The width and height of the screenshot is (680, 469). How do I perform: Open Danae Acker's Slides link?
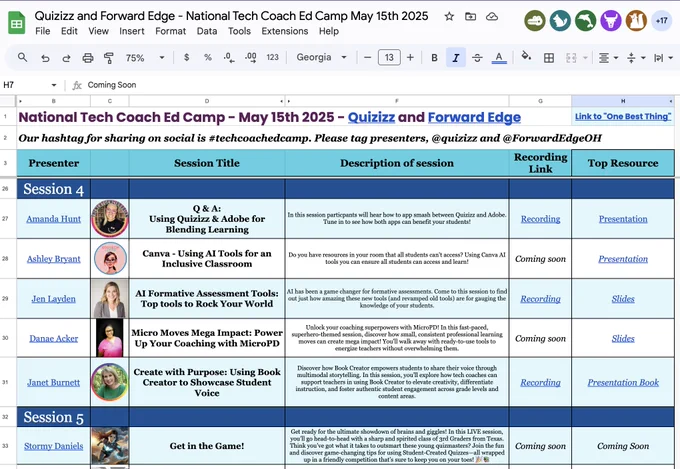pyautogui.click(x=623, y=338)
